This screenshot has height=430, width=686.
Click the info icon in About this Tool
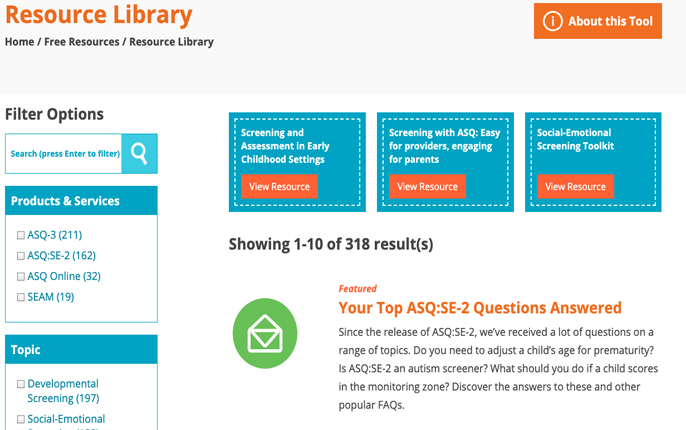click(x=552, y=21)
